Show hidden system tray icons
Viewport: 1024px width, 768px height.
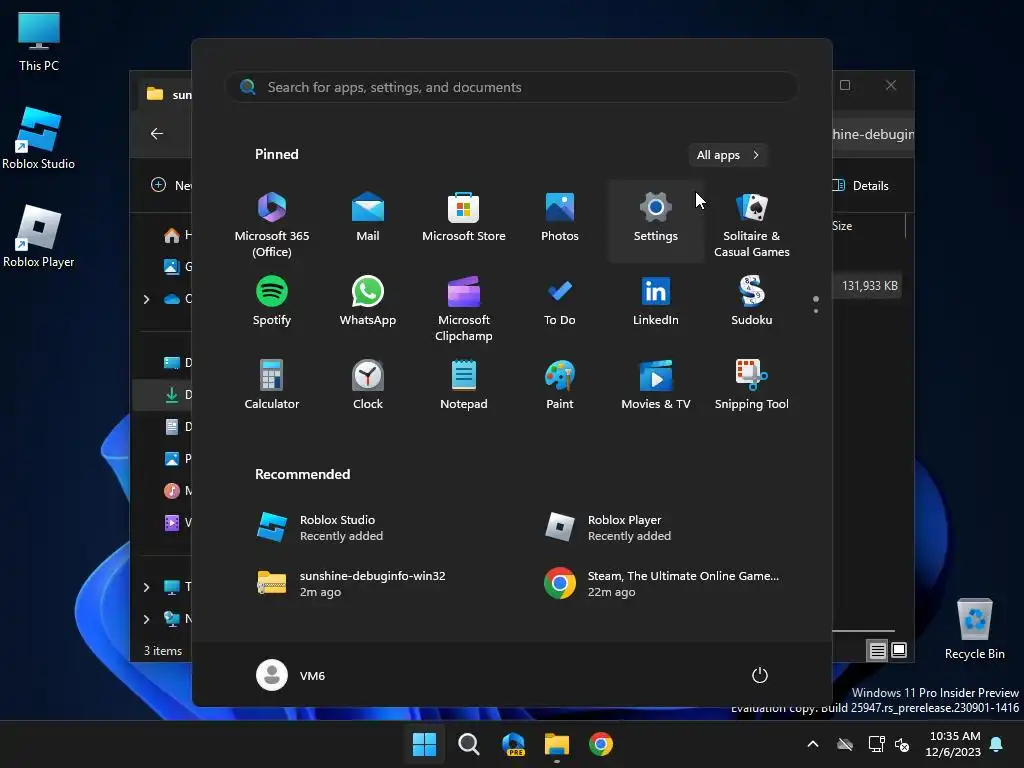point(813,744)
